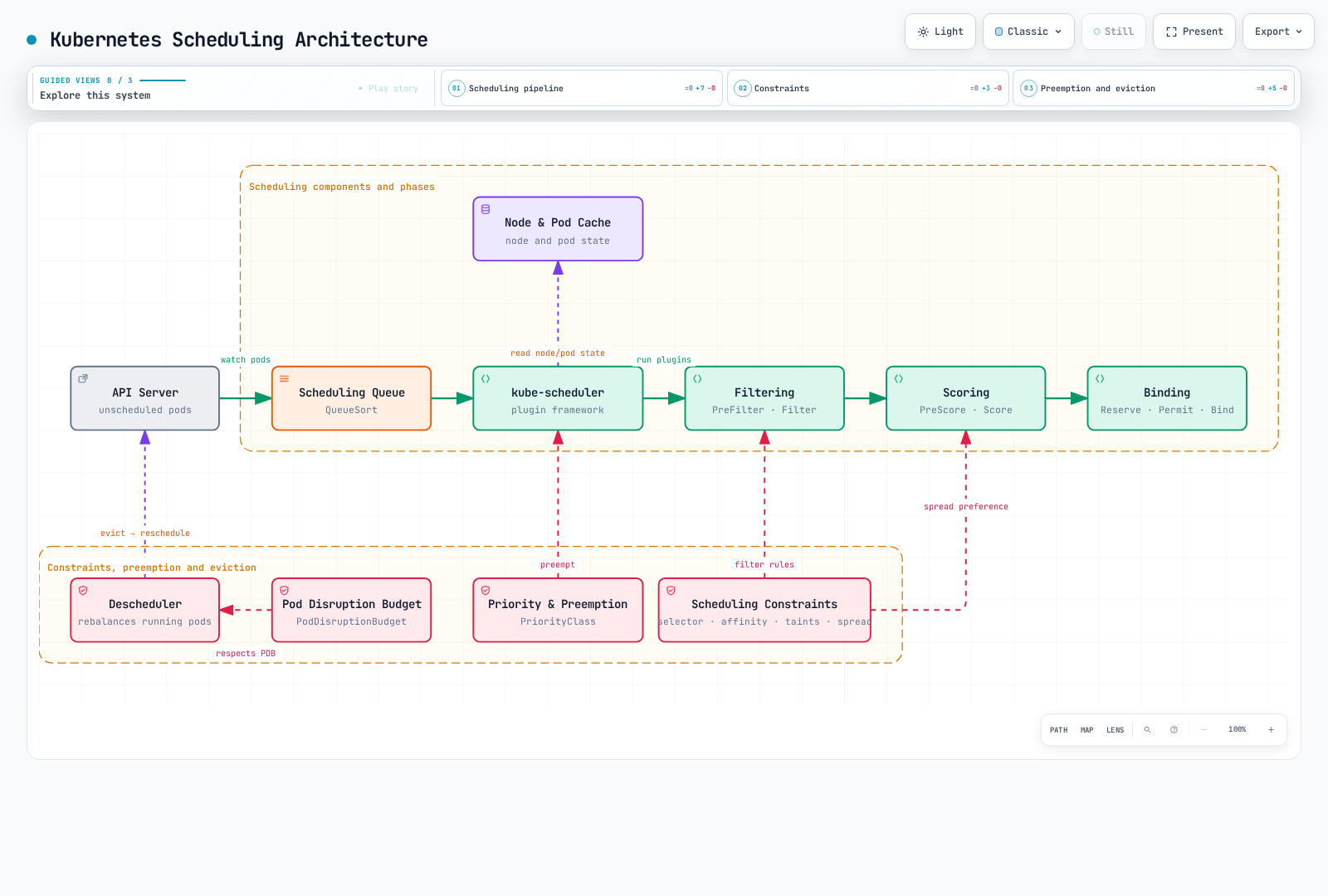Viewport: 1328px width, 896px height.
Task: Zoom out with the minus button
Action: pyautogui.click(x=1203, y=730)
